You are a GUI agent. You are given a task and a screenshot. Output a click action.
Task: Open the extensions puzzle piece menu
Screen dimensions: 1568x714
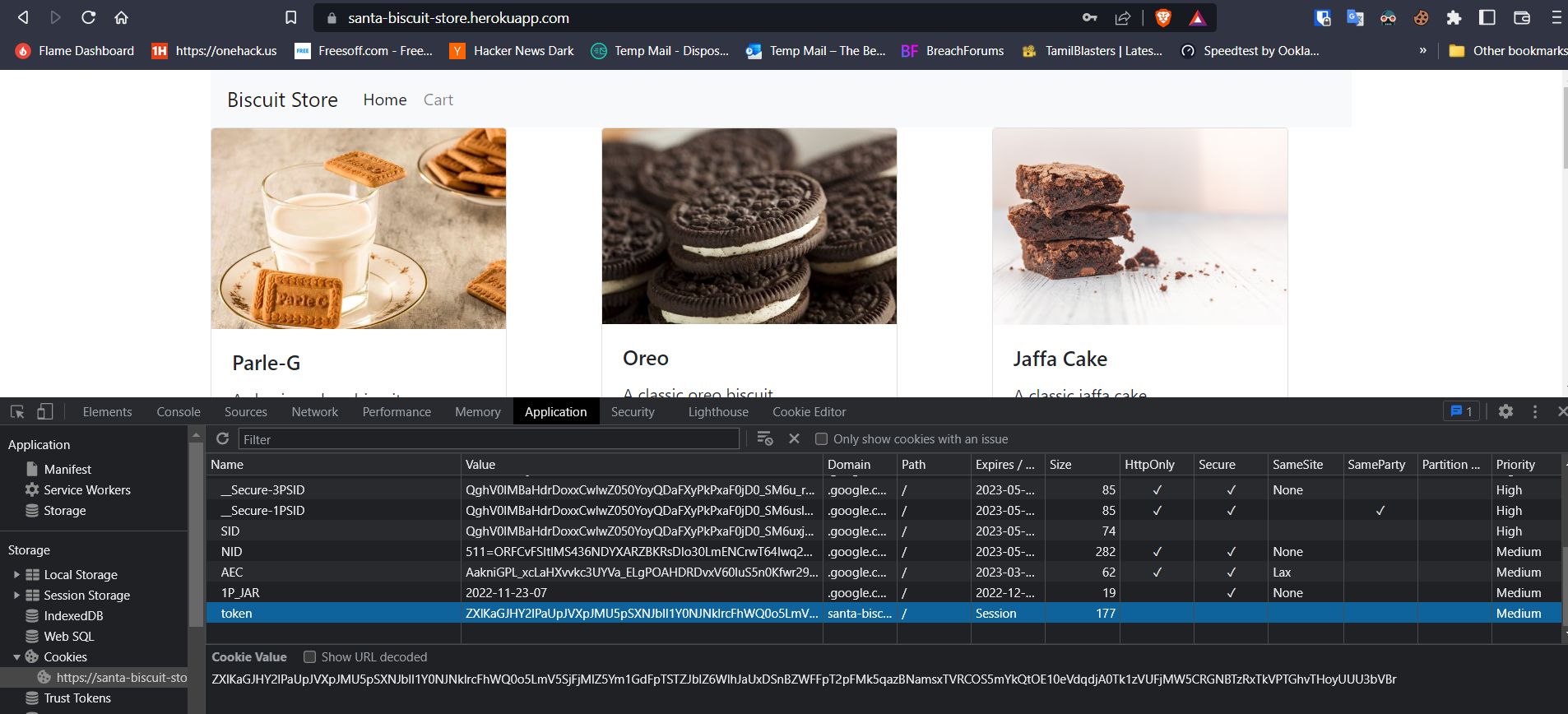pos(1454,17)
